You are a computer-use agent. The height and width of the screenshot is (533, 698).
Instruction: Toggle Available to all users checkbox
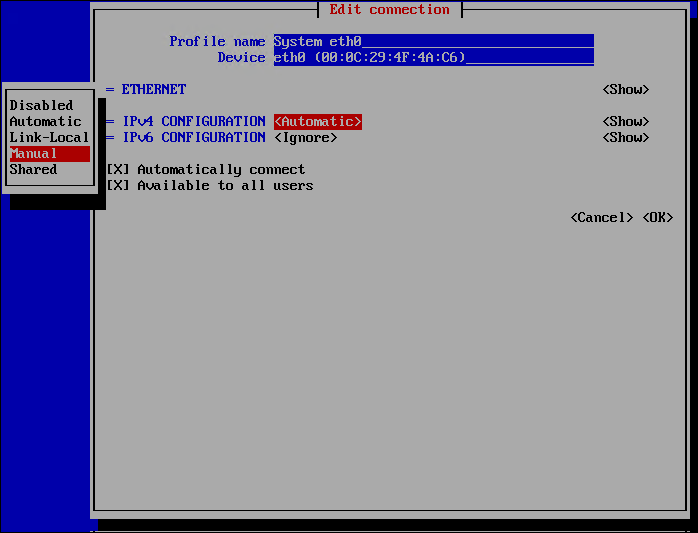pyautogui.click(x=118, y=186)
